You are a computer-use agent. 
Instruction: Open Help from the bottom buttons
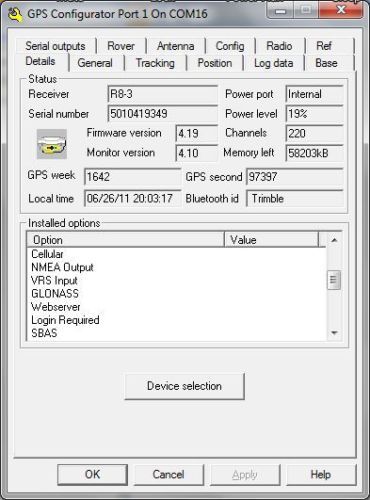321,474
